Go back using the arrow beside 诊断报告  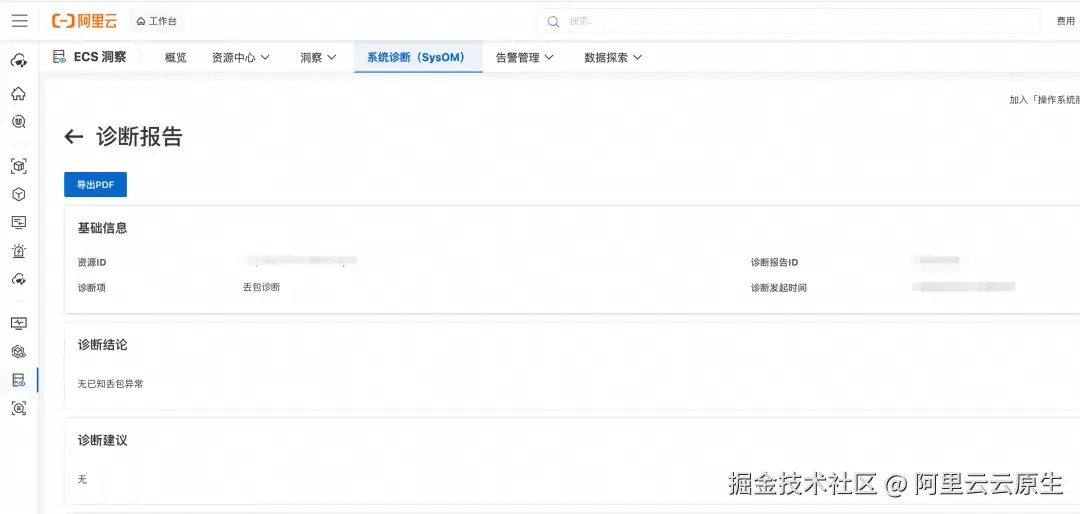pyautogui.click(x=74, y=136)
